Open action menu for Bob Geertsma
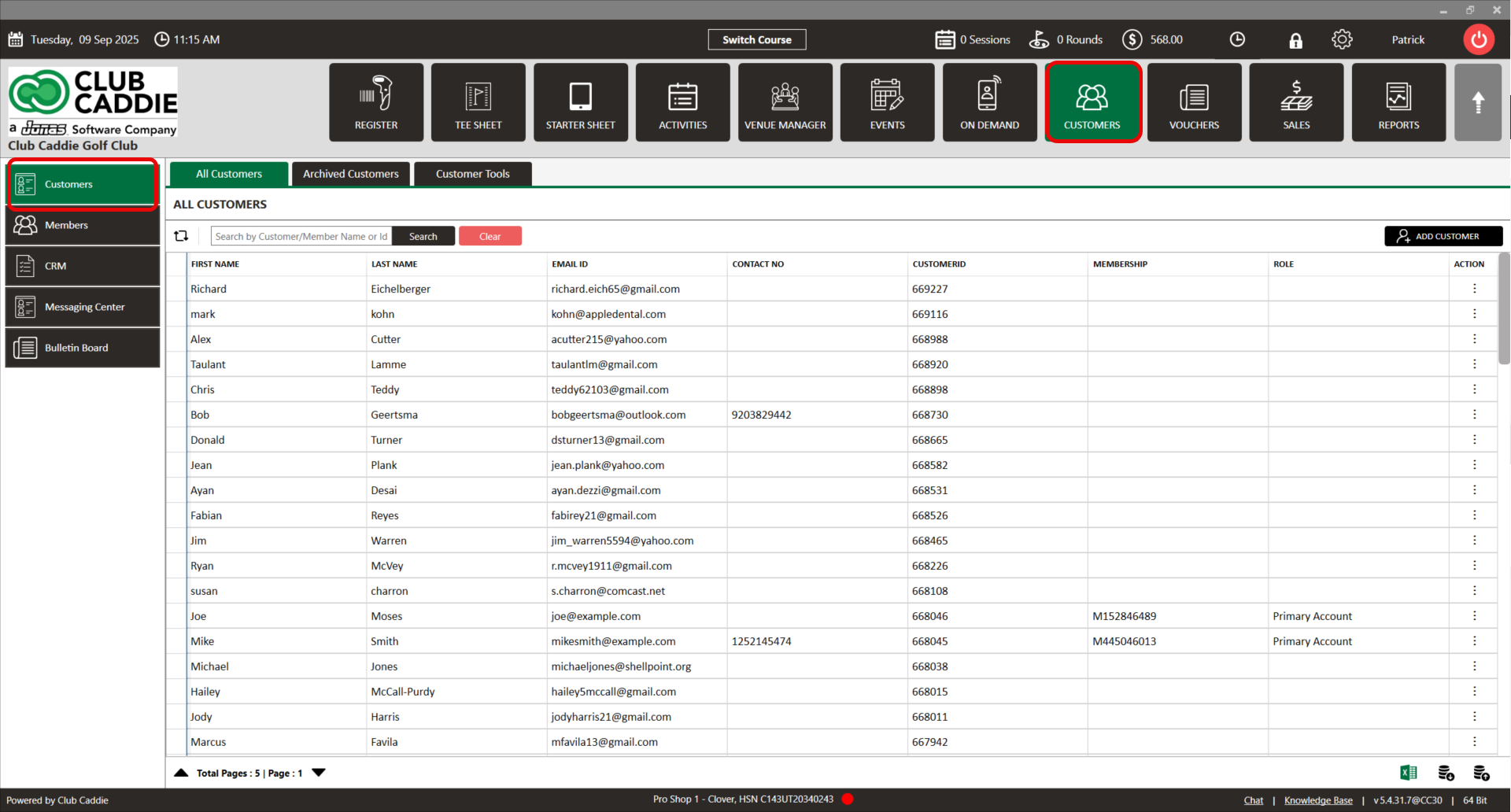This screenshot has height=812, width=1511. (1475, 415)
